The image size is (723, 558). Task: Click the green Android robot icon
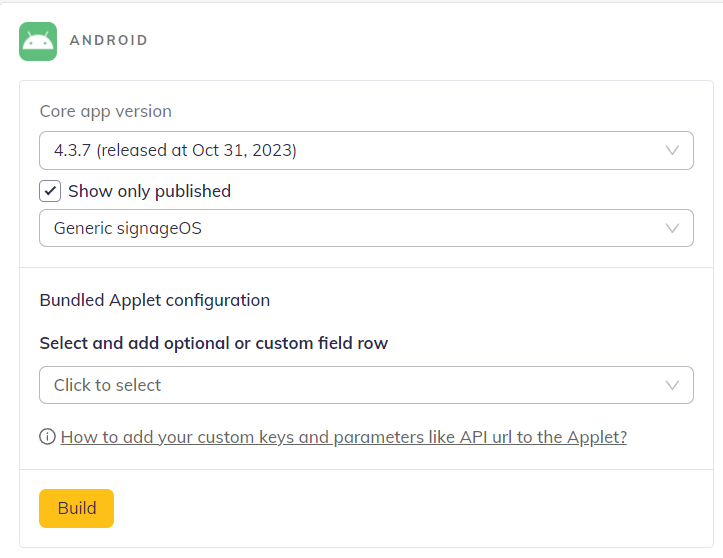38,41
